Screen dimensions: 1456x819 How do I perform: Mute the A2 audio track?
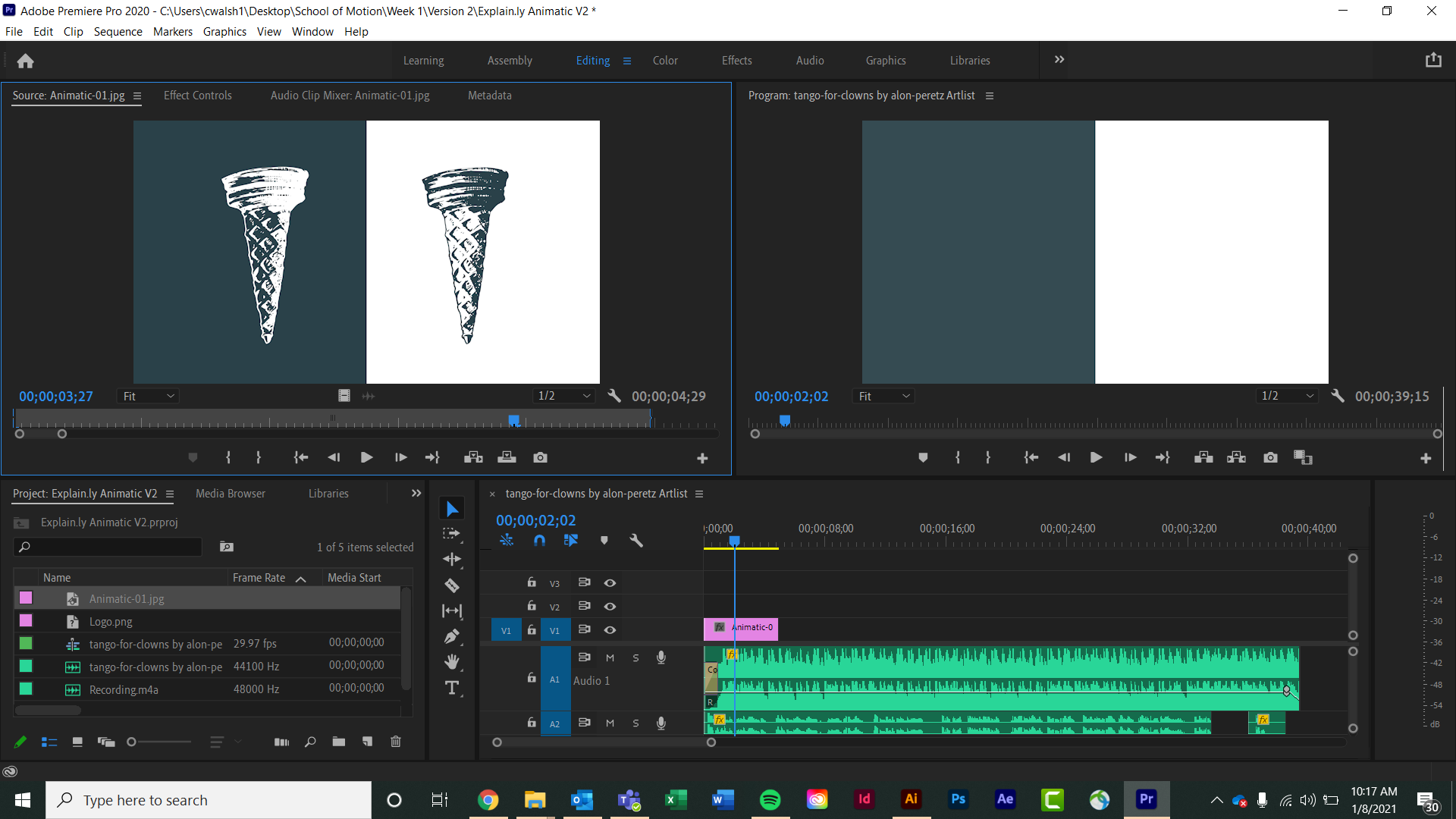610,723
